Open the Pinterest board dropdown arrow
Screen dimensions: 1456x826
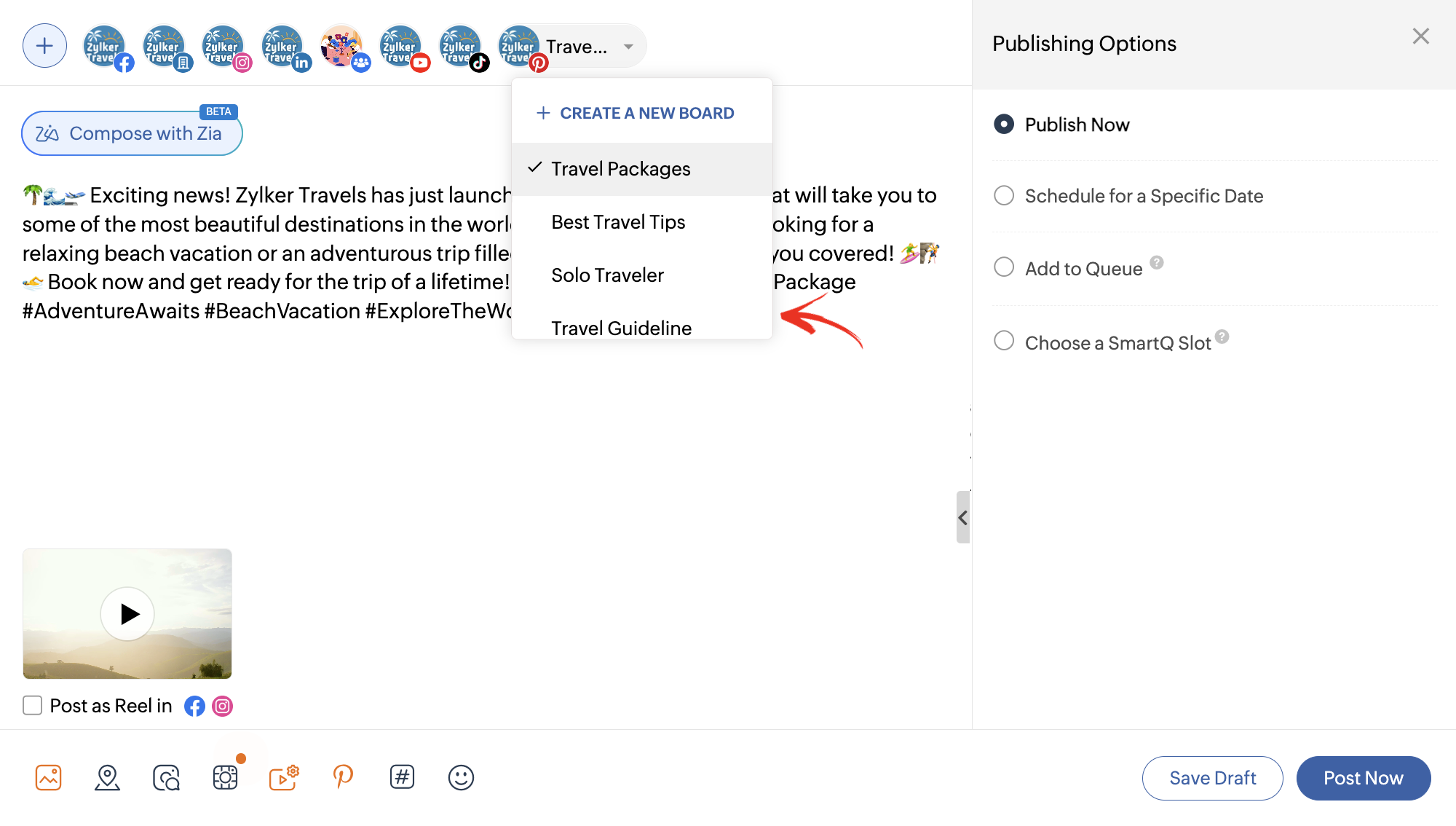coord(628,47)
